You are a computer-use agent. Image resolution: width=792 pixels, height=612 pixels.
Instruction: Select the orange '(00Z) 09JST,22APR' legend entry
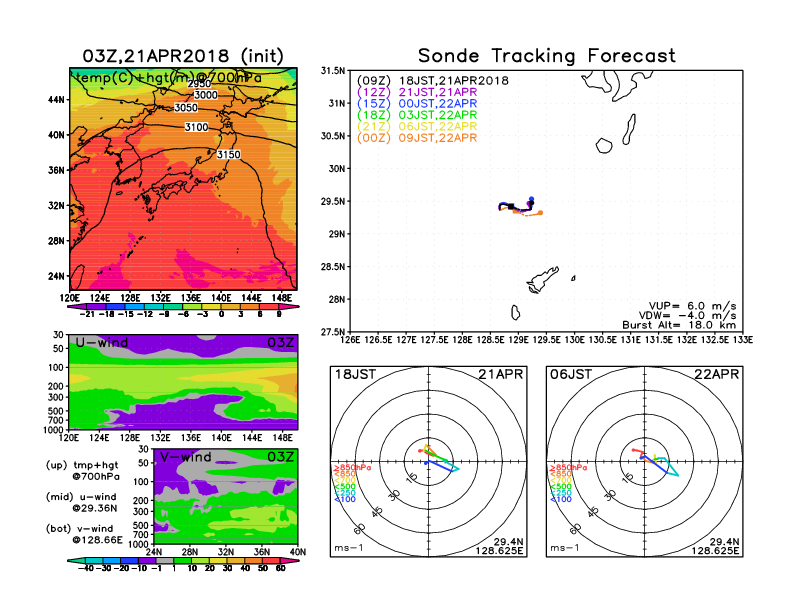(x=417, y=138)
